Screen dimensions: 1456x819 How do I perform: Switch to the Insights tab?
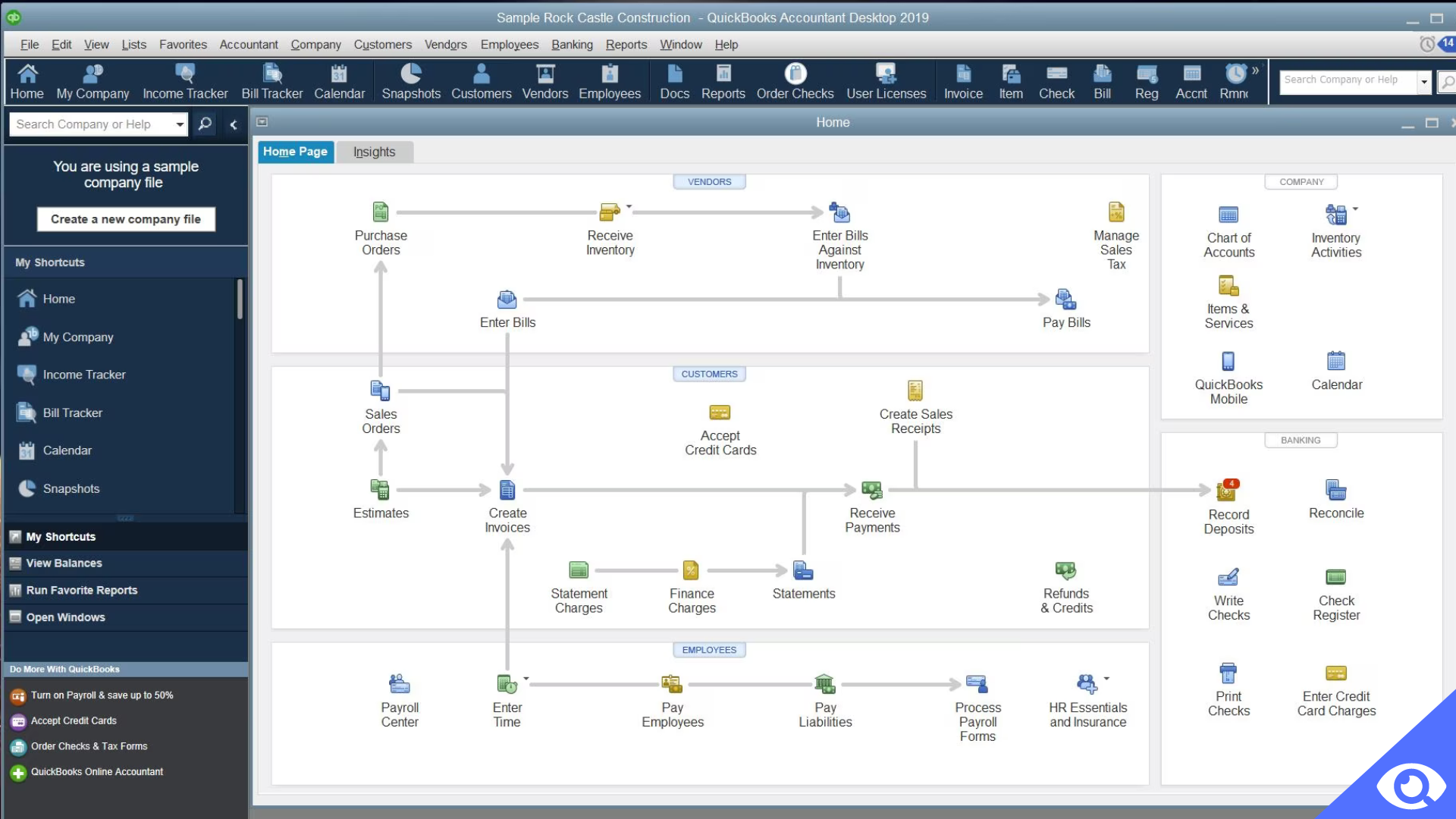373,151
